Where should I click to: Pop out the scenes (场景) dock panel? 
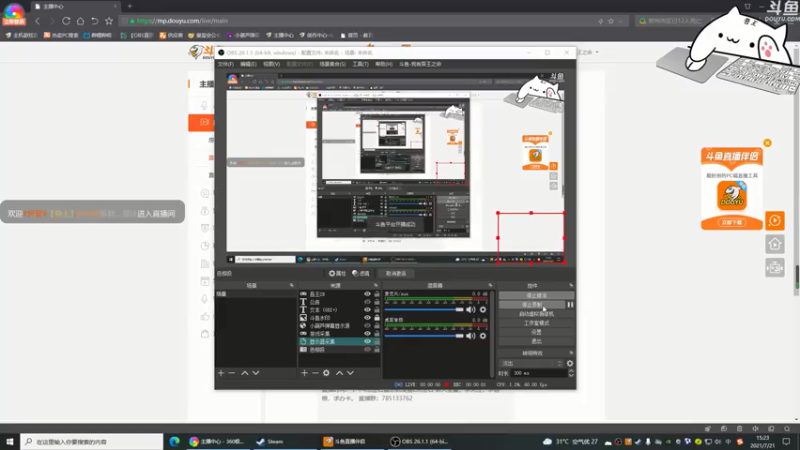pos(292,285)
